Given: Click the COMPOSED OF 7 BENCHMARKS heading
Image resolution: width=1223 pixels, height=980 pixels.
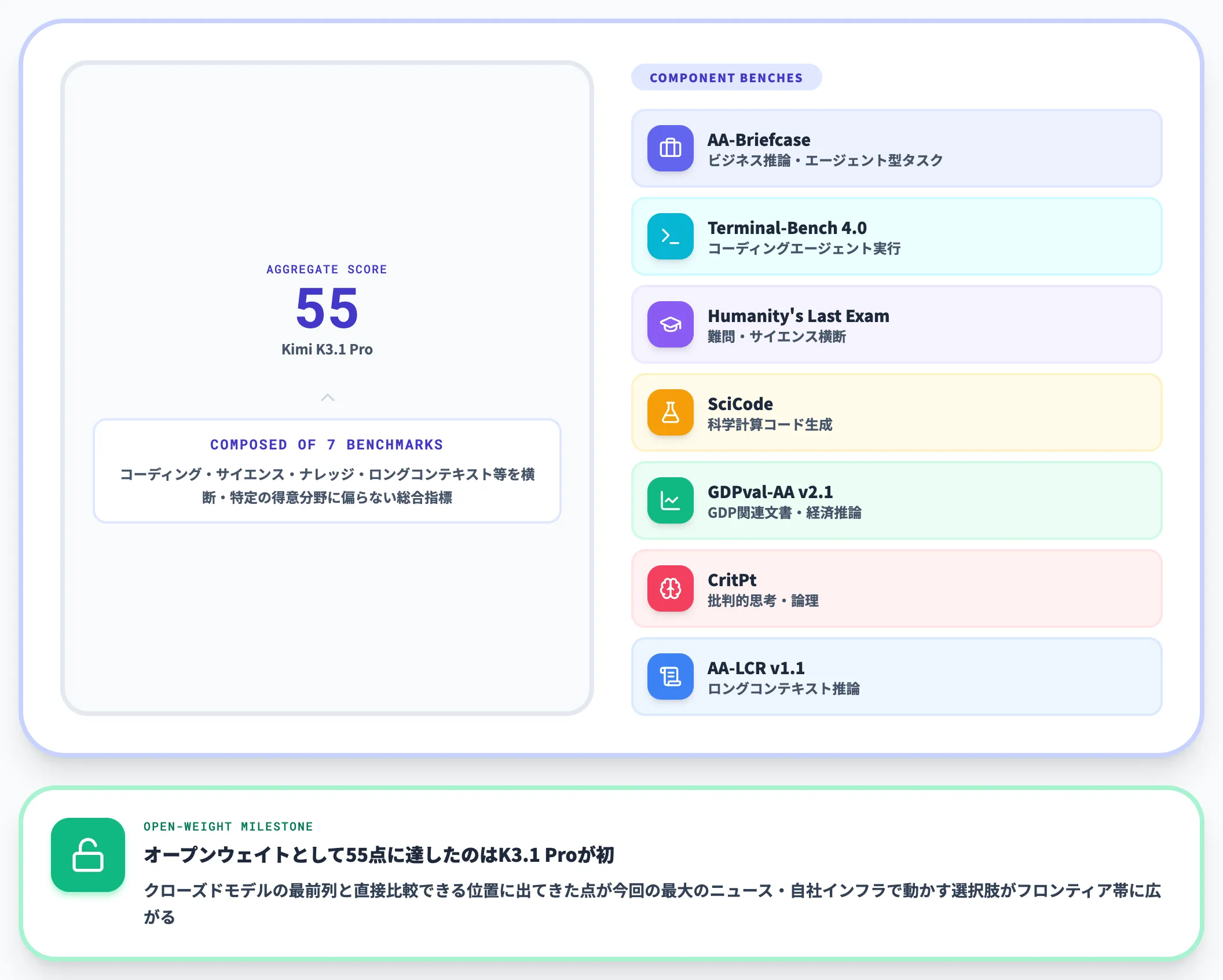Looking at the screenshot, I should pos(327,445).
